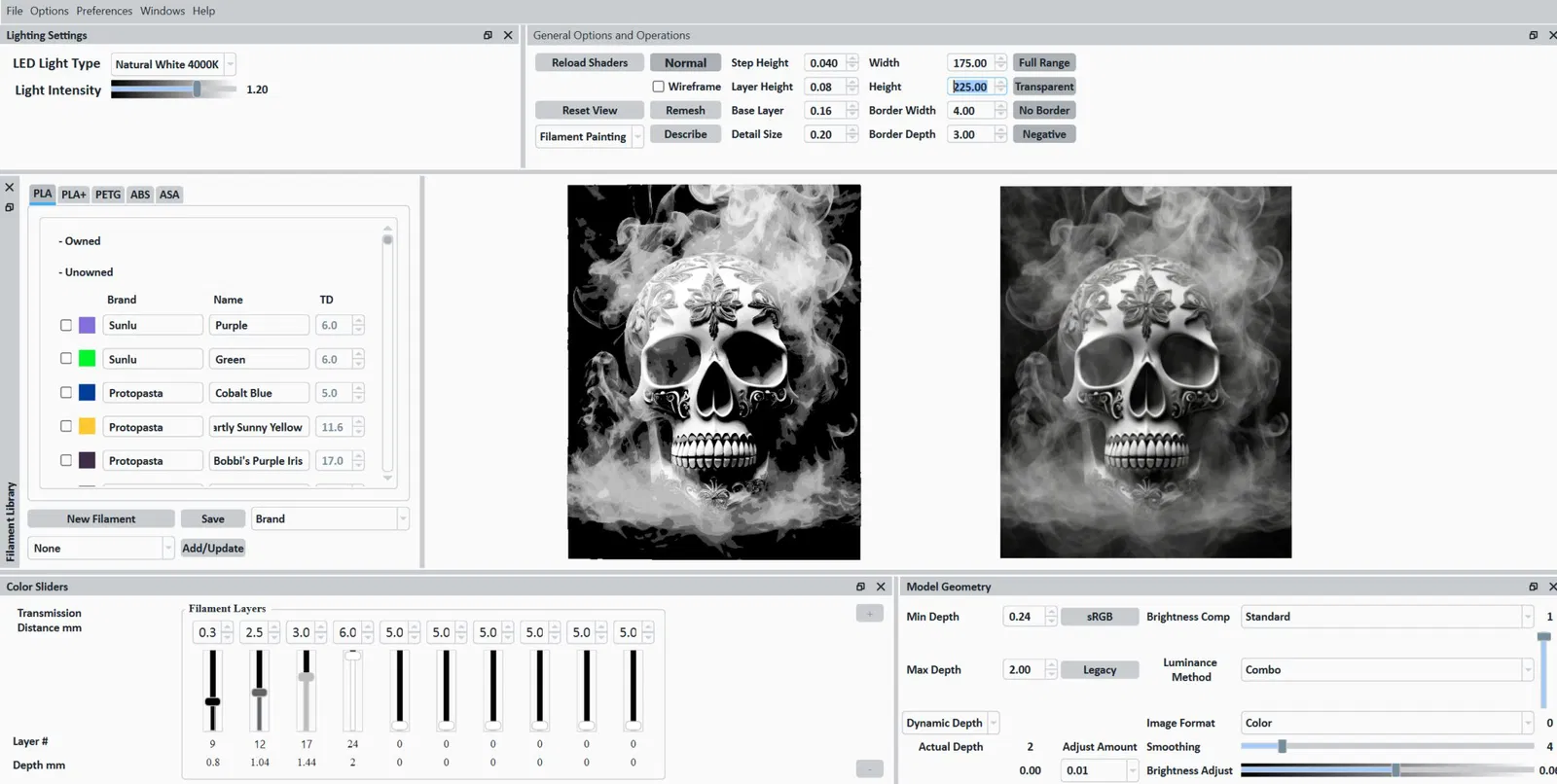1557x784 pixels.
Task: Undock the Model Geometry panel
Action: tap(1534, 587)
